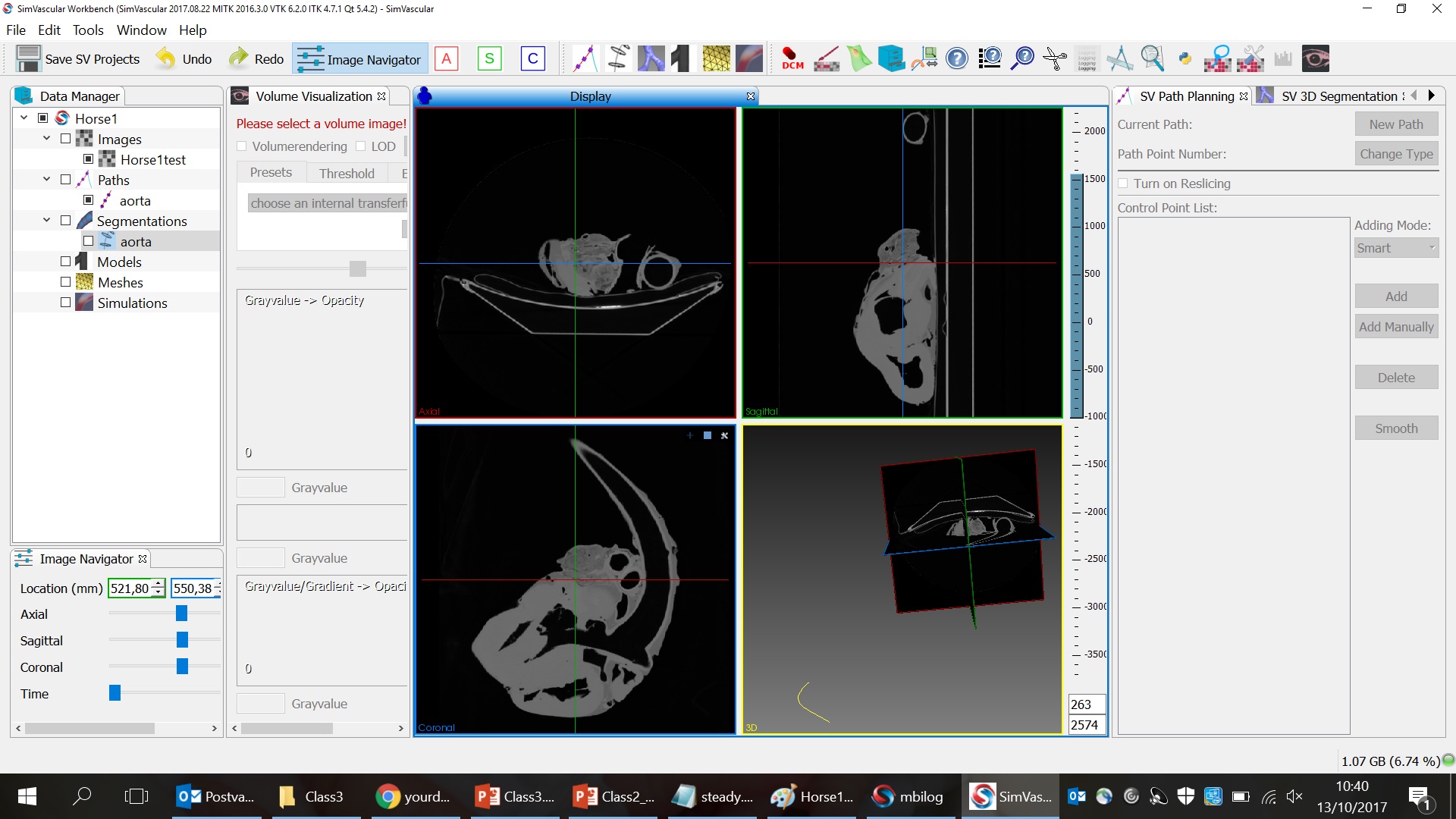Image resolution: width=1456 pixels, height=819 pixels.
Task: Open the blue vessel 3D Segmentation toolbar icon
Action: coord(651,58)
